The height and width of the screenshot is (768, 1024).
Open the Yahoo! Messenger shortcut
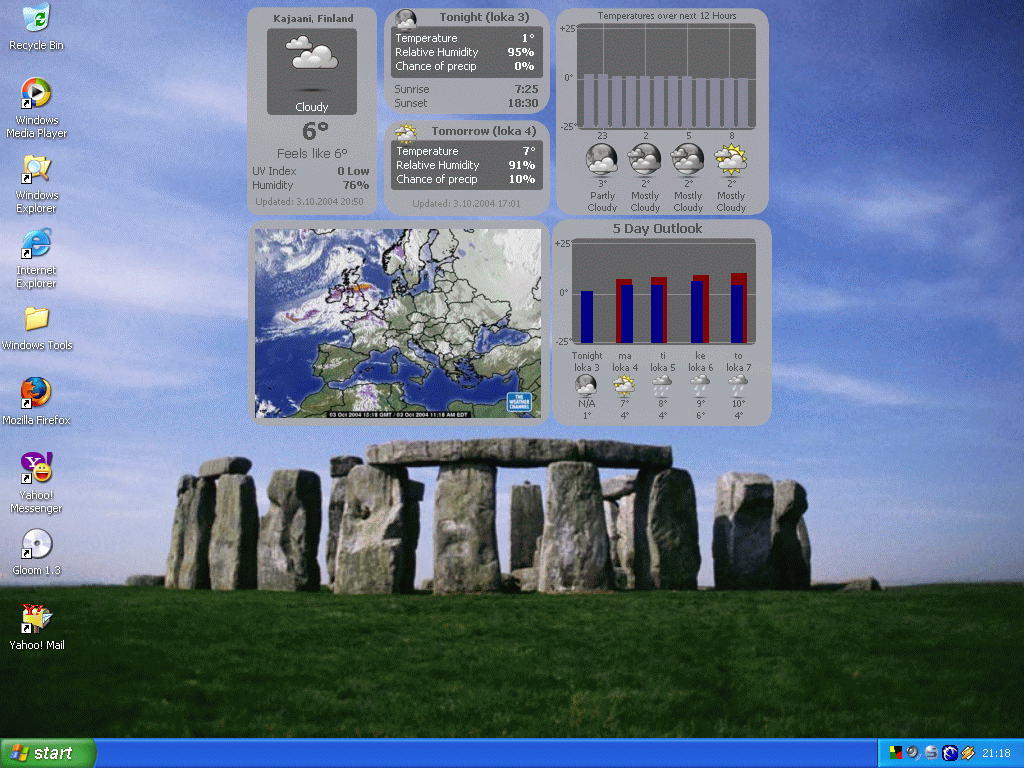tap(36, 468)
